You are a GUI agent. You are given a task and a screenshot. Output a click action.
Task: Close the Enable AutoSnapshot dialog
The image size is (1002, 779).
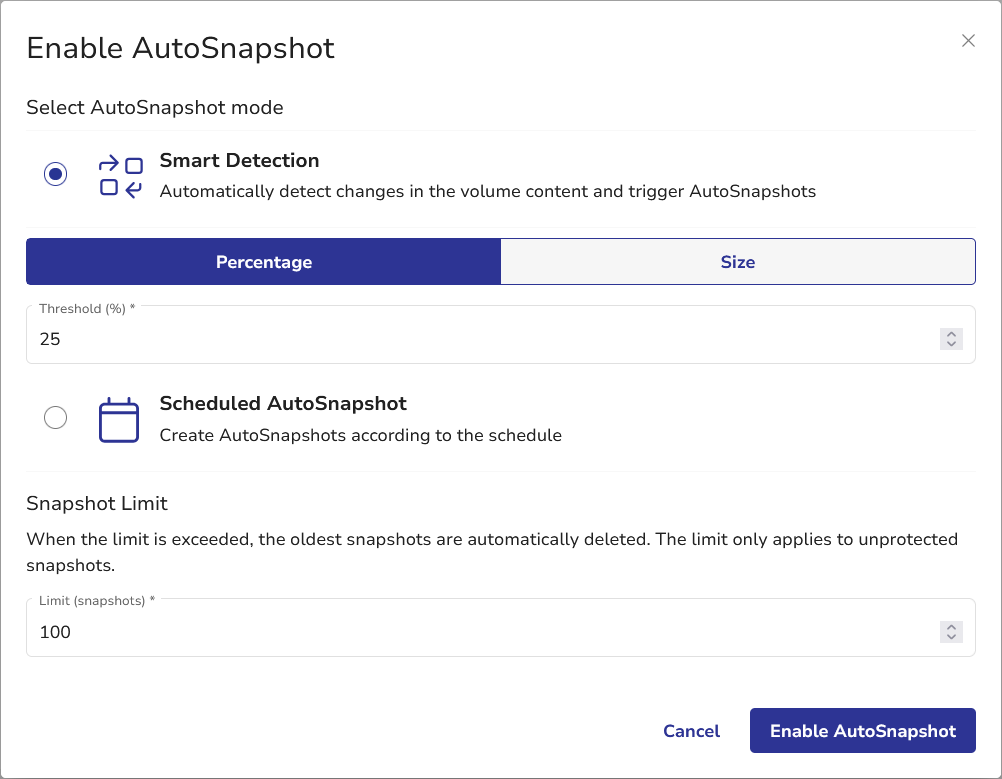(968, 41)
